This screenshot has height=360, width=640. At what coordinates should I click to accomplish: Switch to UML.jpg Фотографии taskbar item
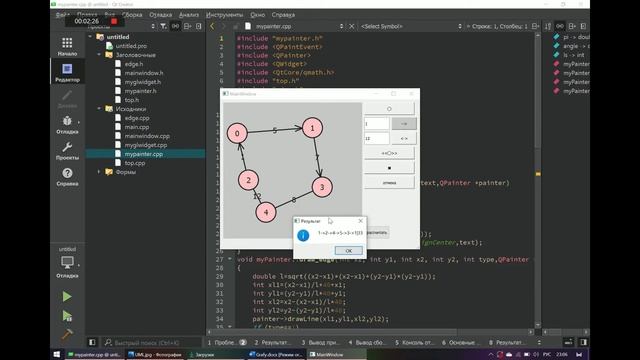click(x=155, y=354)
